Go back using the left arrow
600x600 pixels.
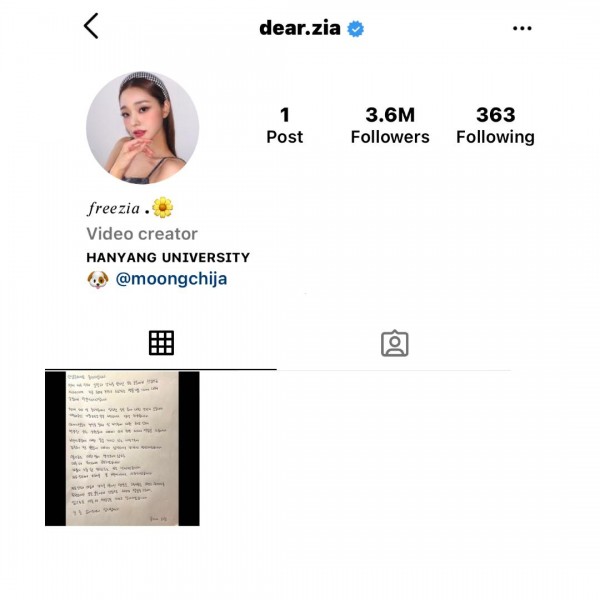(x=91, y=26)
